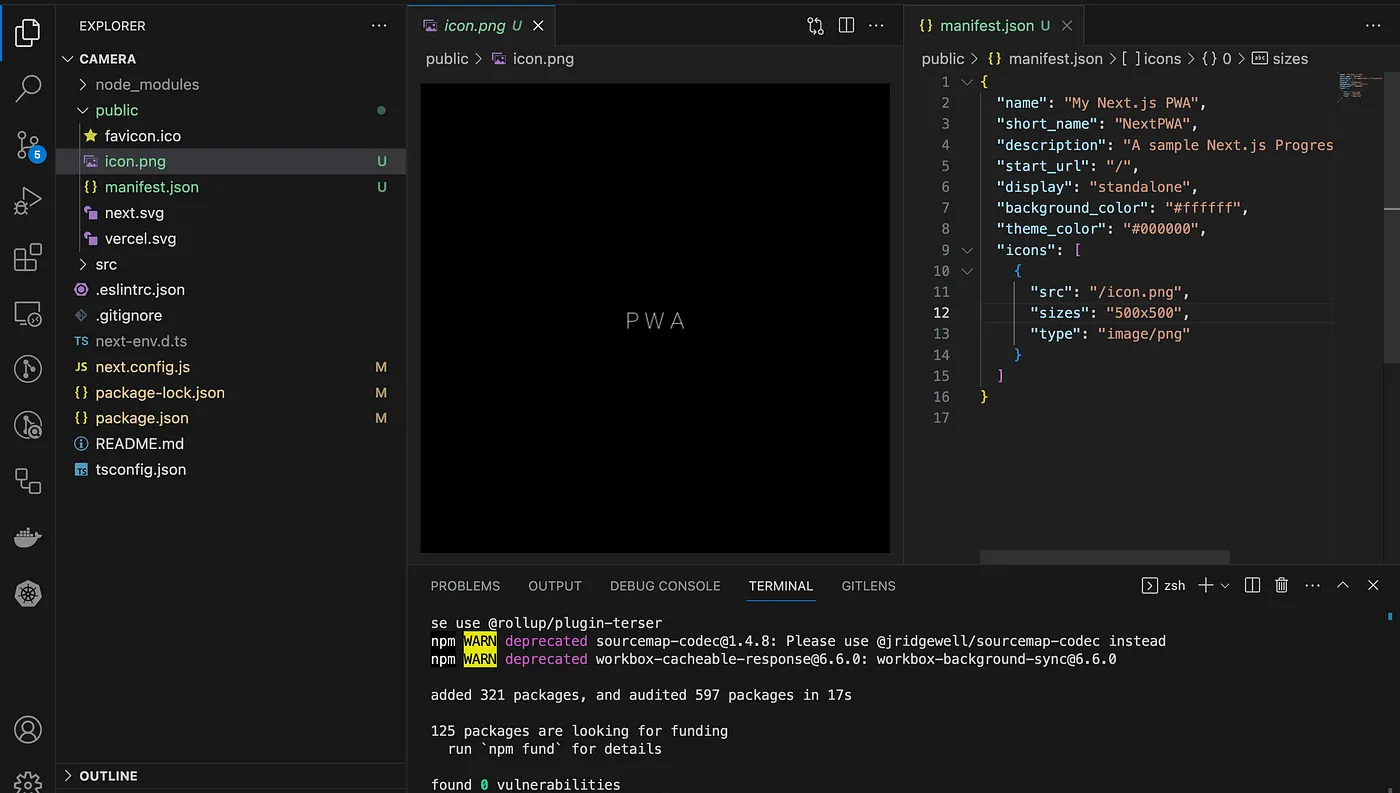Screen dimensions: 1400x793
Task: Open the Kubernetes helm-wheel icon
Action: coord(28,594)
